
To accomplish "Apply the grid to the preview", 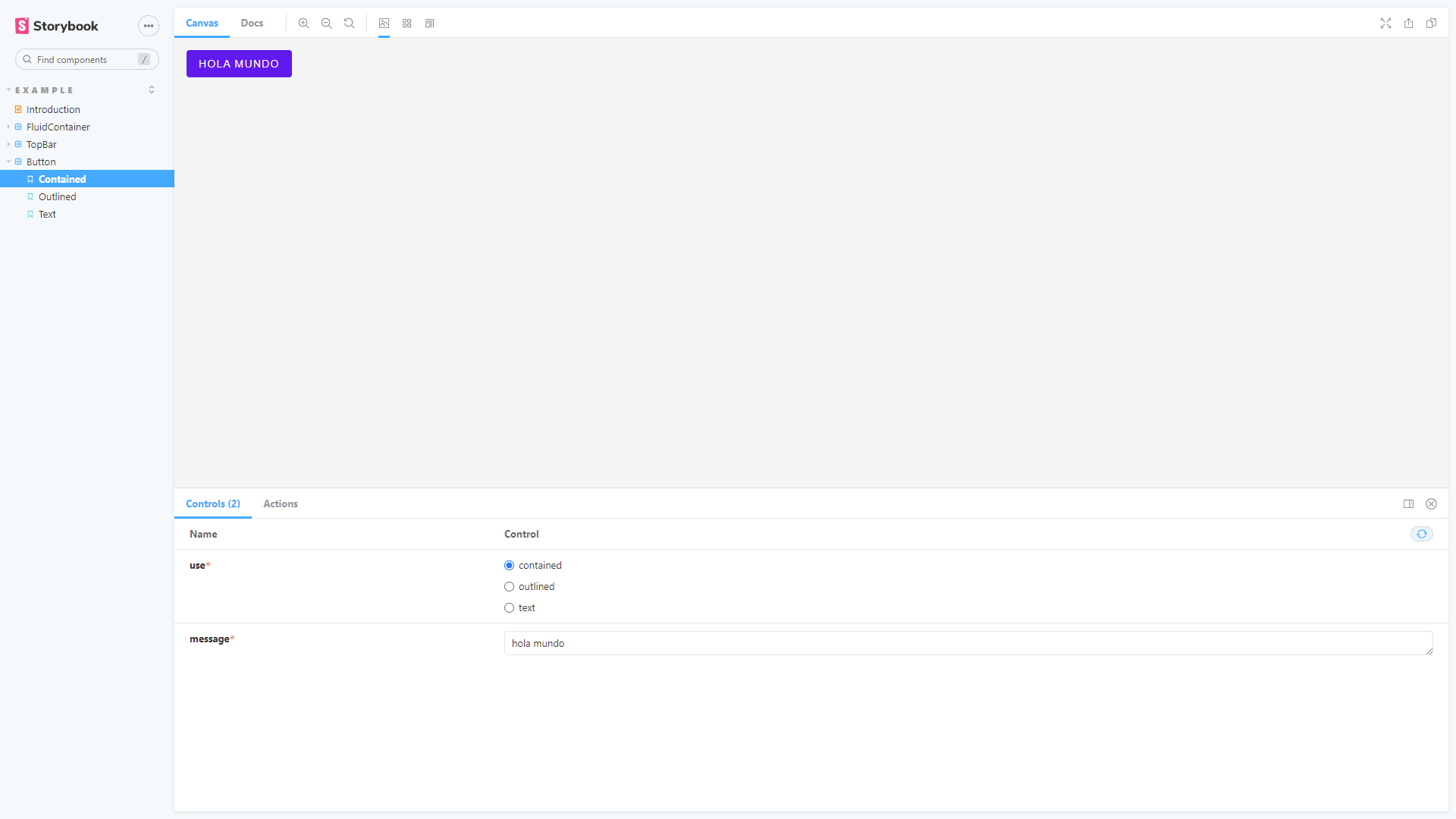I will 407,24.
